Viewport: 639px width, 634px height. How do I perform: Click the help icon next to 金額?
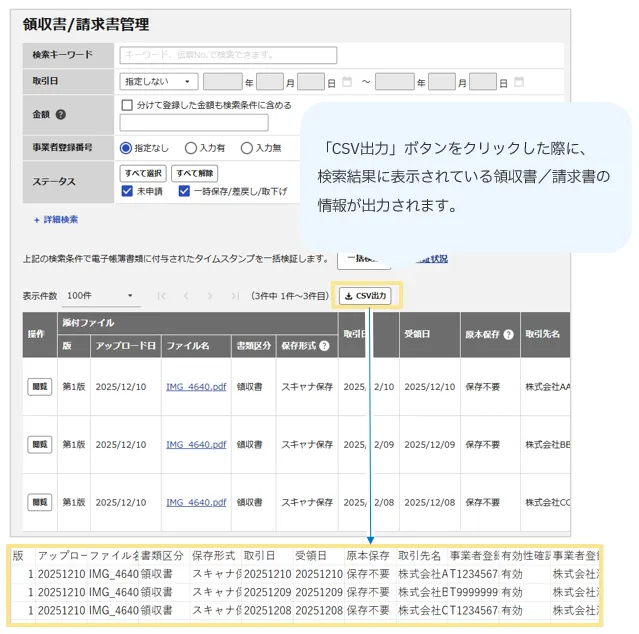[61, 115]
